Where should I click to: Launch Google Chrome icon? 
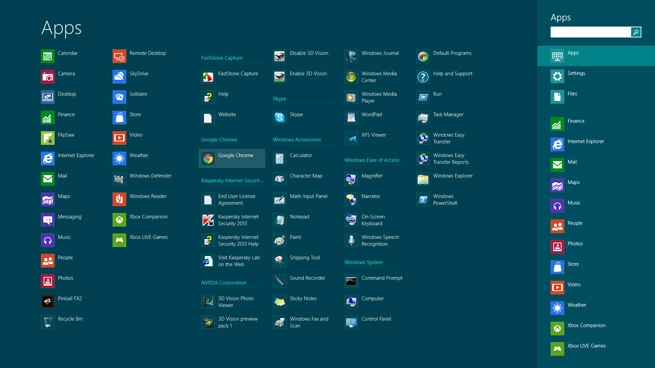click(208, 158)
